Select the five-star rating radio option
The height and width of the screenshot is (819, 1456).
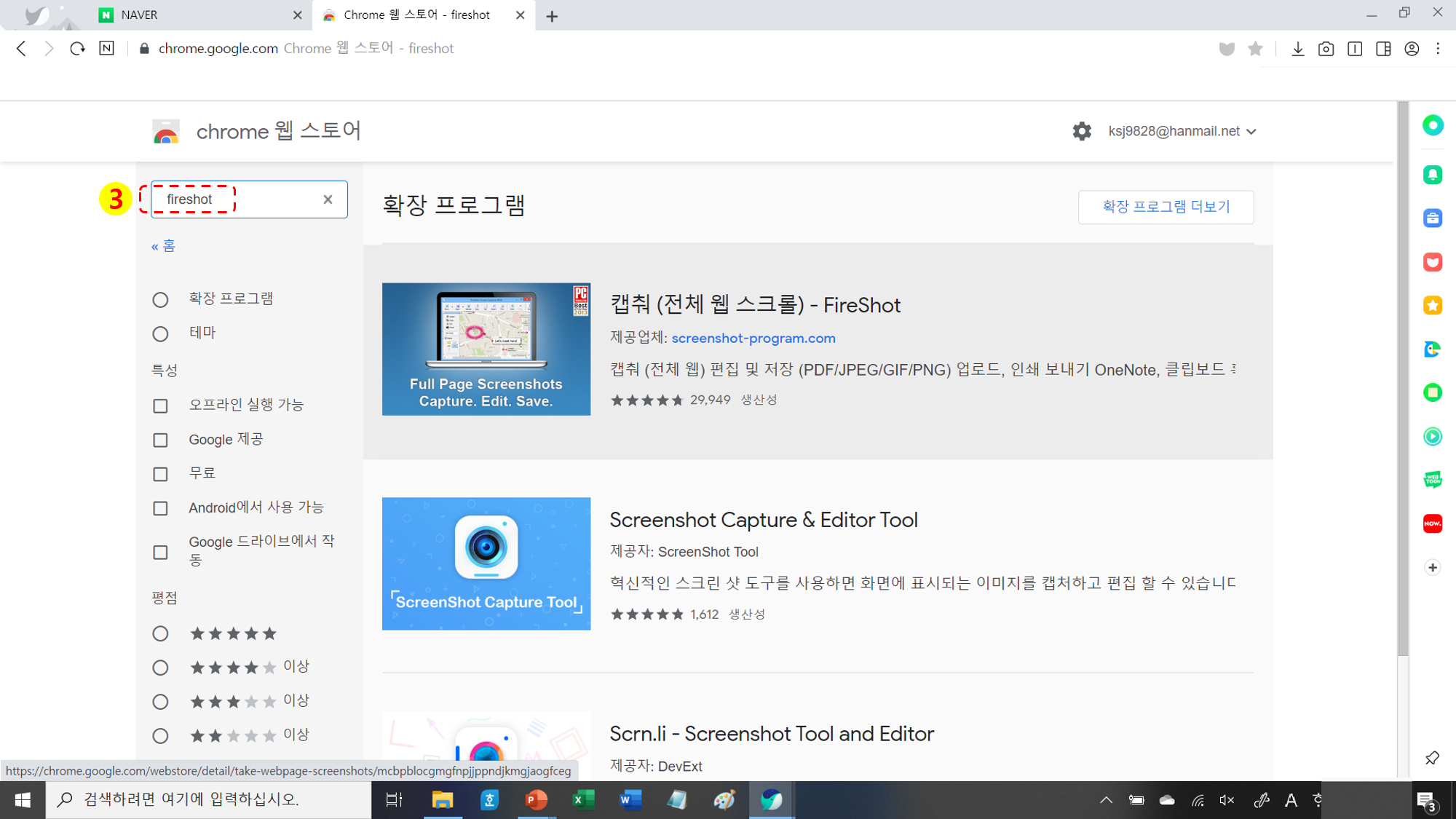coord(161,633)
